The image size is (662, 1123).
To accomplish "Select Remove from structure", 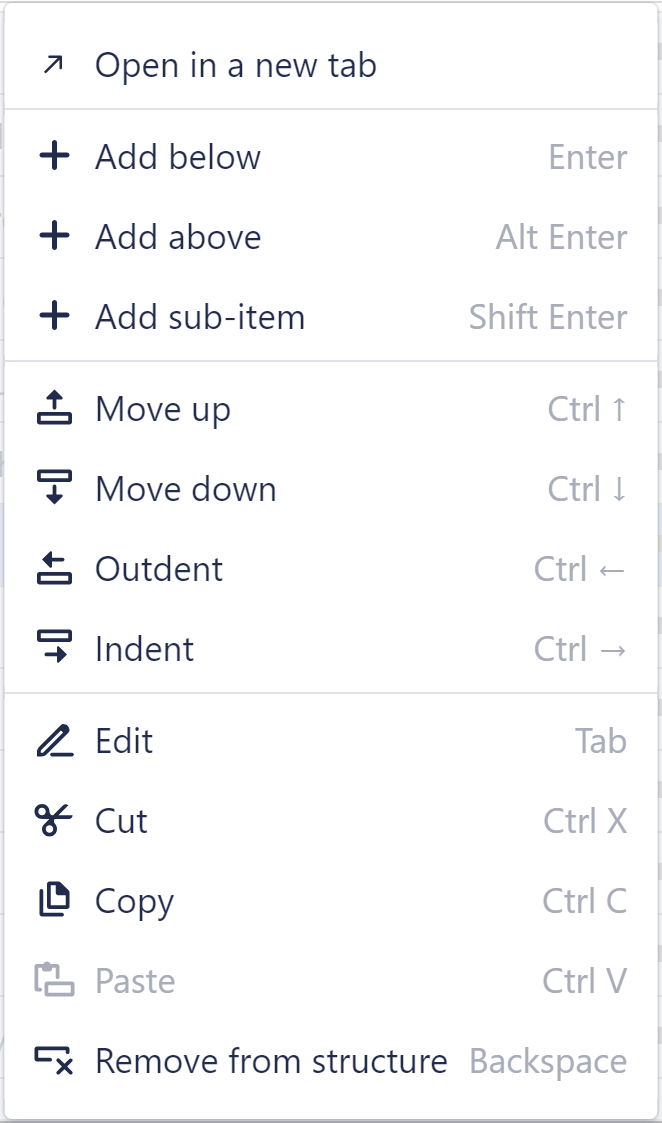I will pyautogui.click(x=271, y=1061).
